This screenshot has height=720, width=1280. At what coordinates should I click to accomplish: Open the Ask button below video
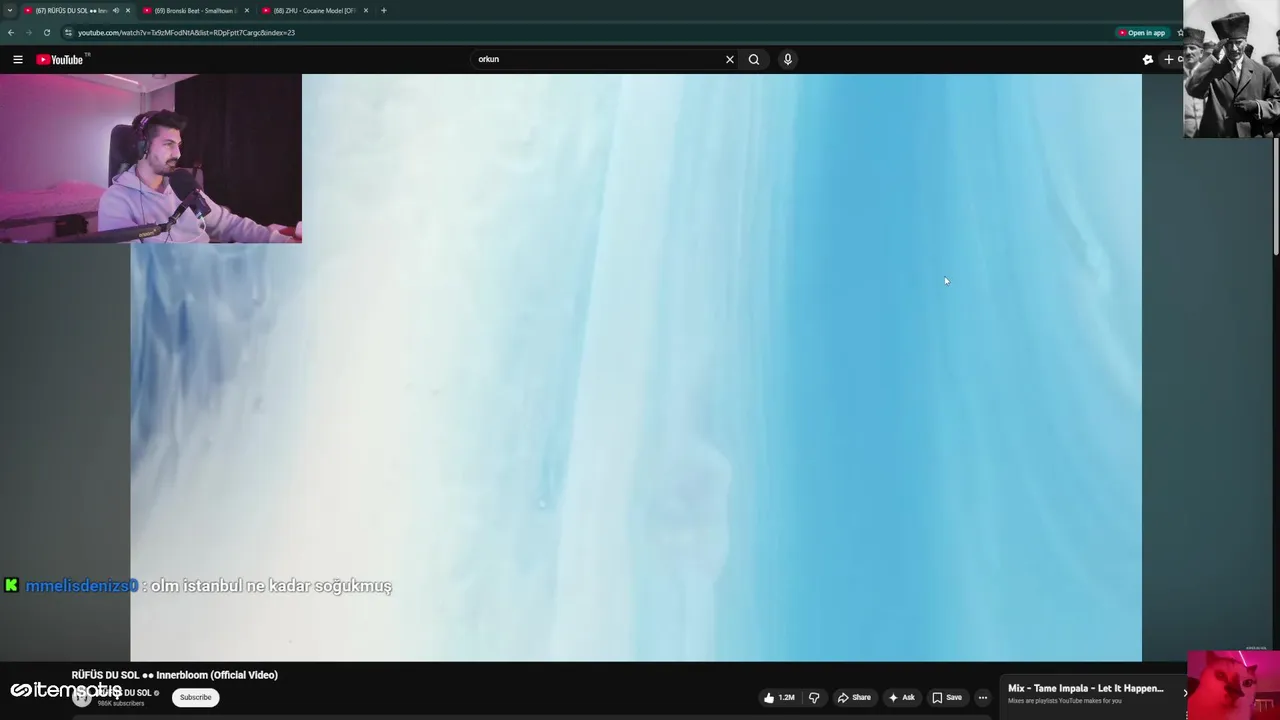point(901,698)
